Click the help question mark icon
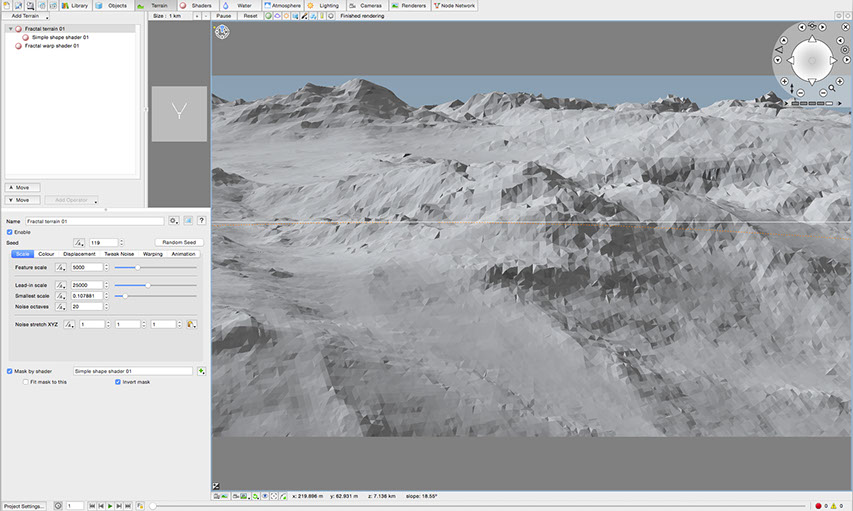The width and height of the screenshot is (853, 511). pos(201,220)
